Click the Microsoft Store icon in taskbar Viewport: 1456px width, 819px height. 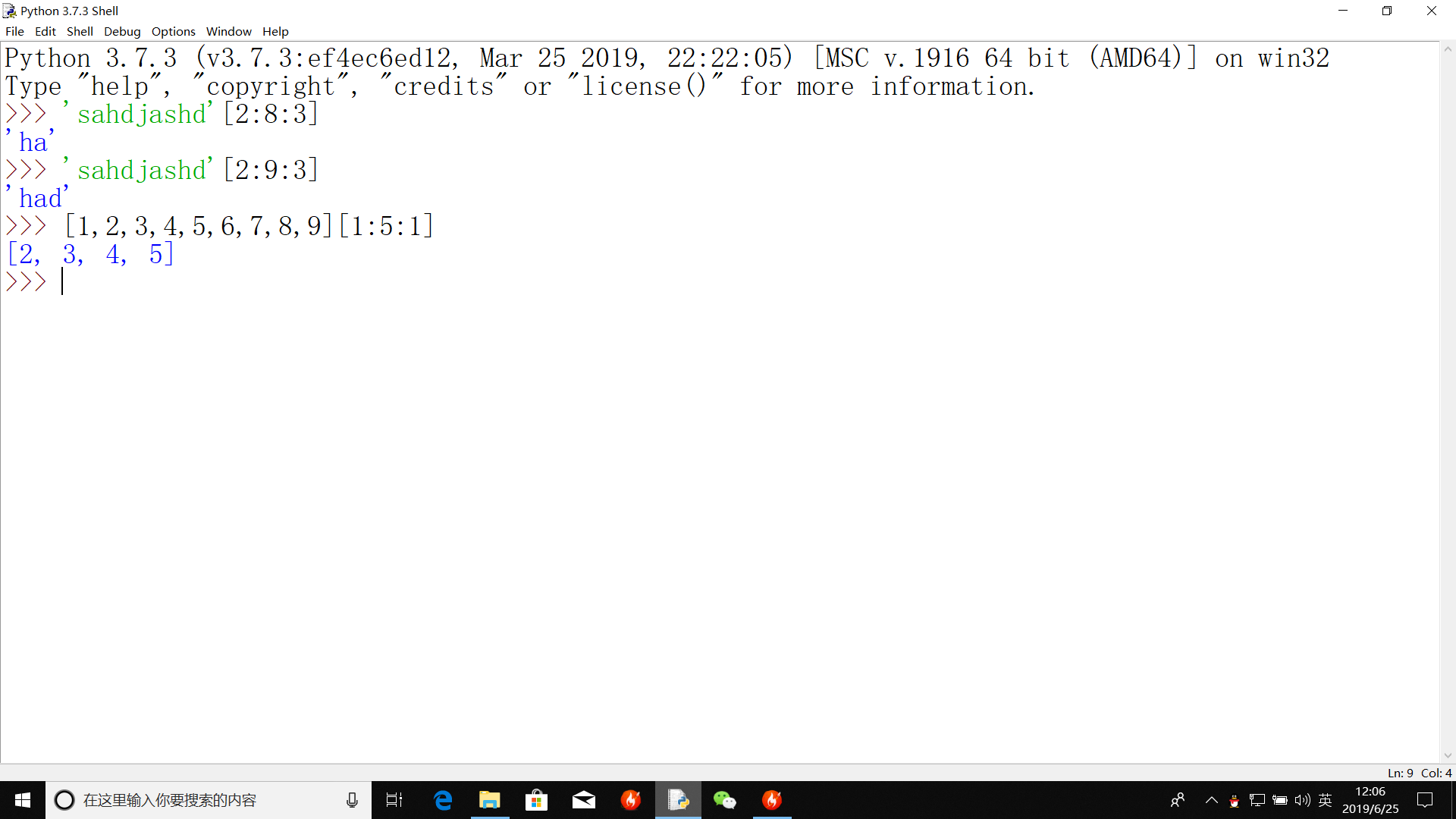537,799
